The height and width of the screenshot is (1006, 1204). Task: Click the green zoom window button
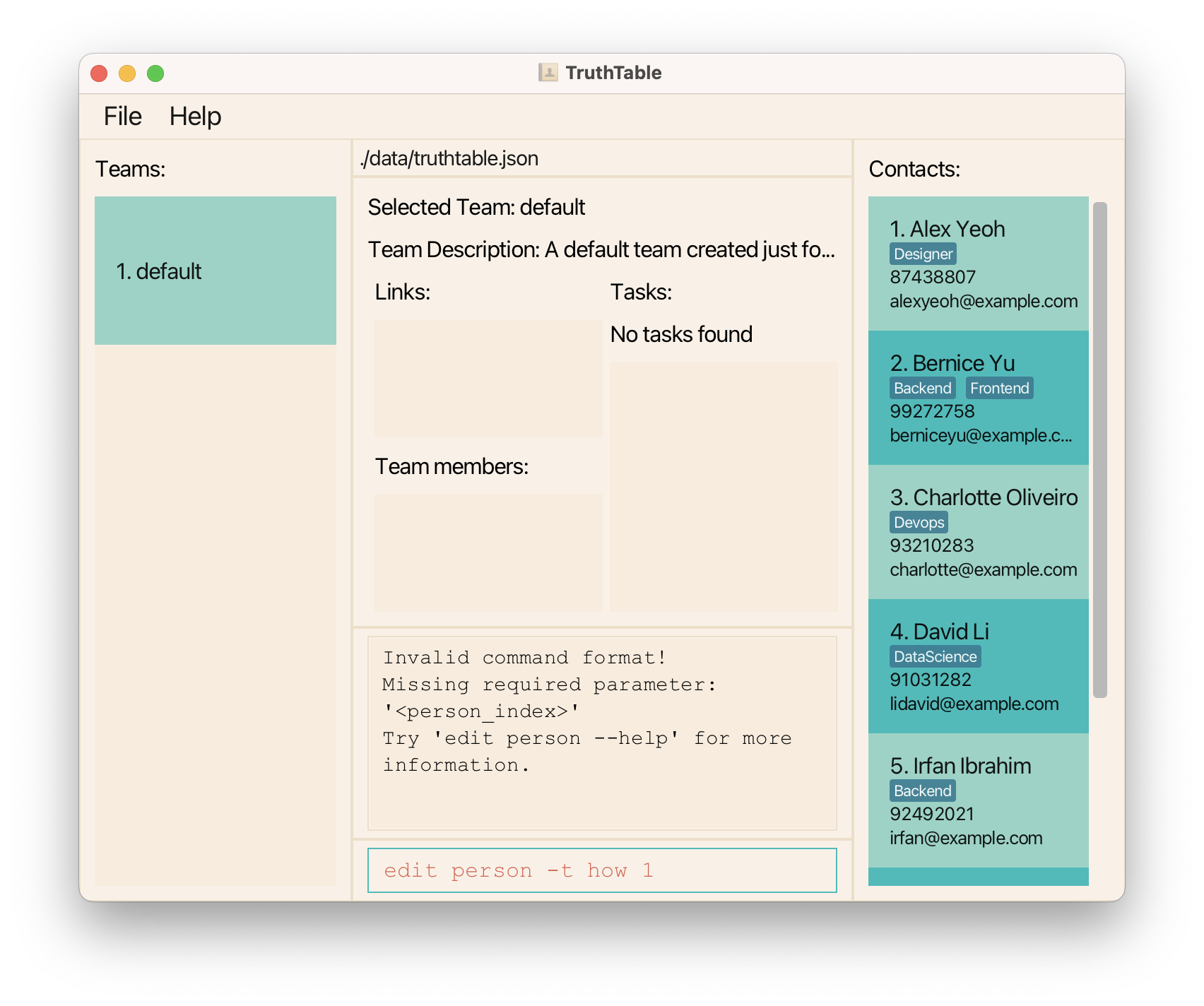(155, 73)
